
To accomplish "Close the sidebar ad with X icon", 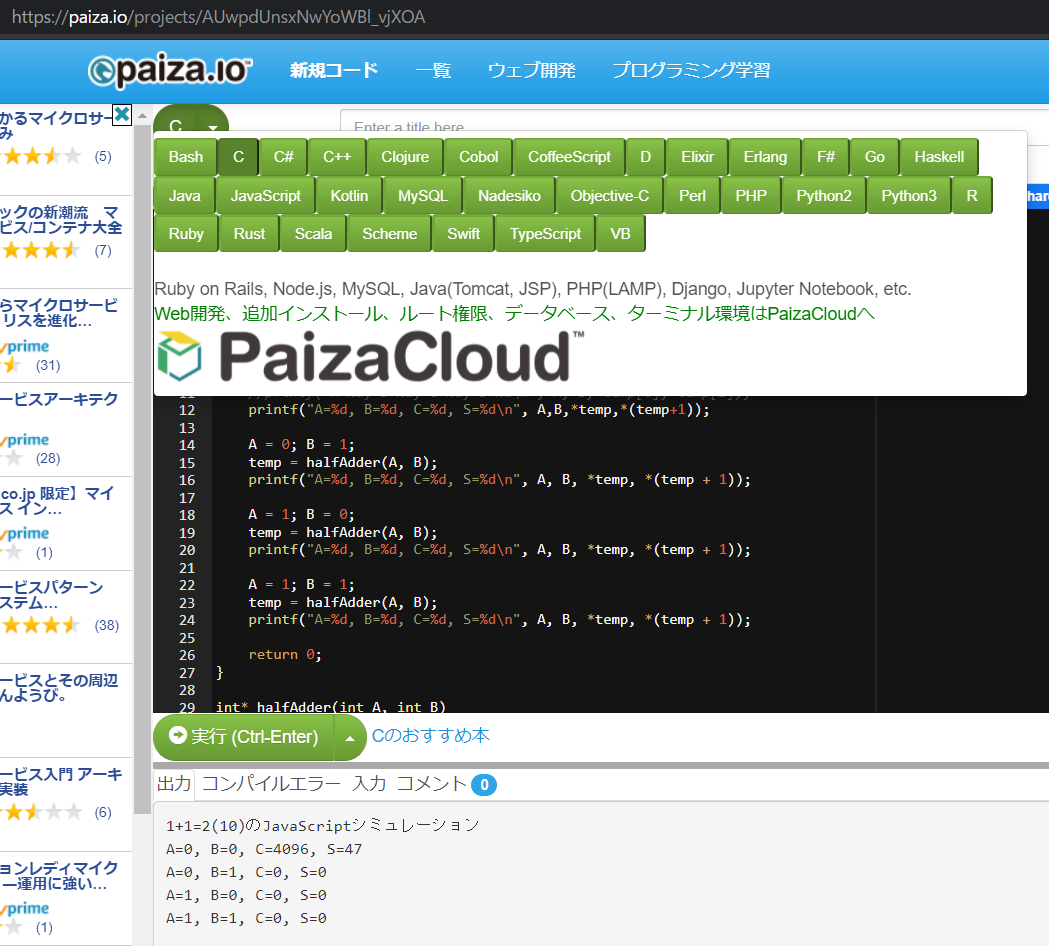I will point(122,114).
